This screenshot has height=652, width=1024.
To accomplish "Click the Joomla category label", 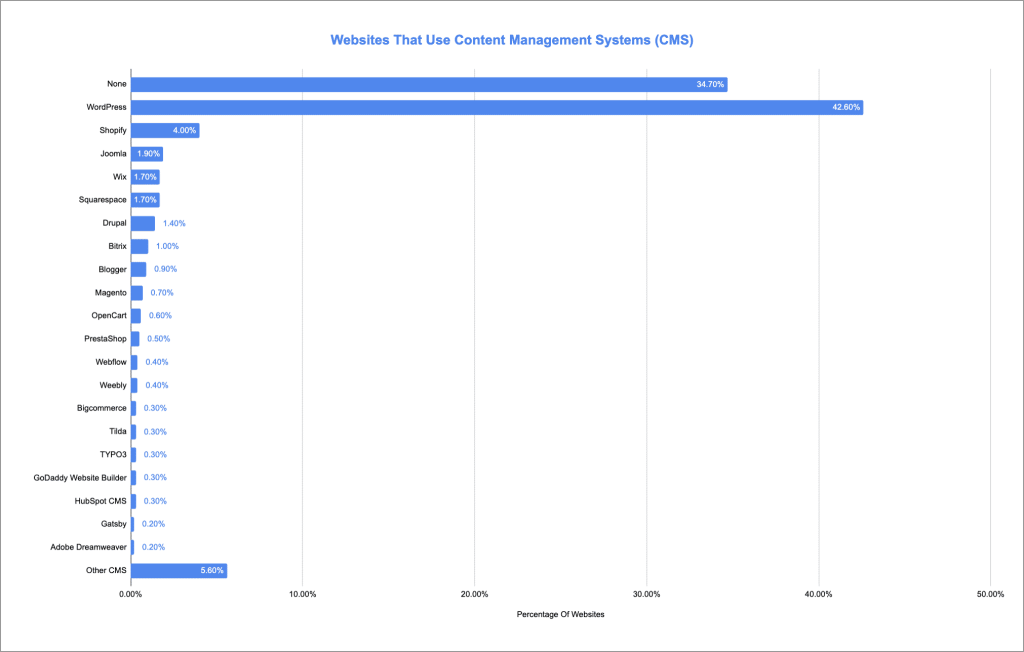I will (114, 154).
